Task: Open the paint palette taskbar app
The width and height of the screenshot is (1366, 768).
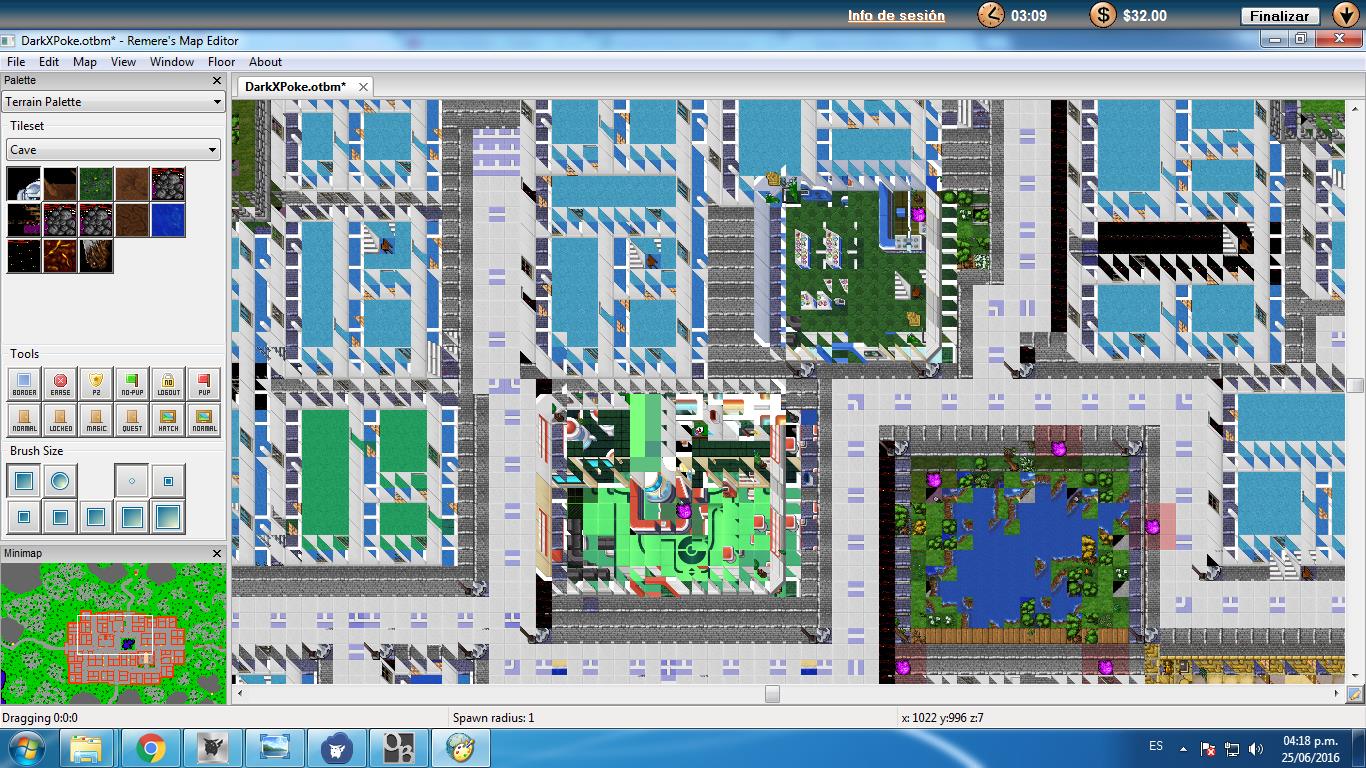Action: [460, 748]
